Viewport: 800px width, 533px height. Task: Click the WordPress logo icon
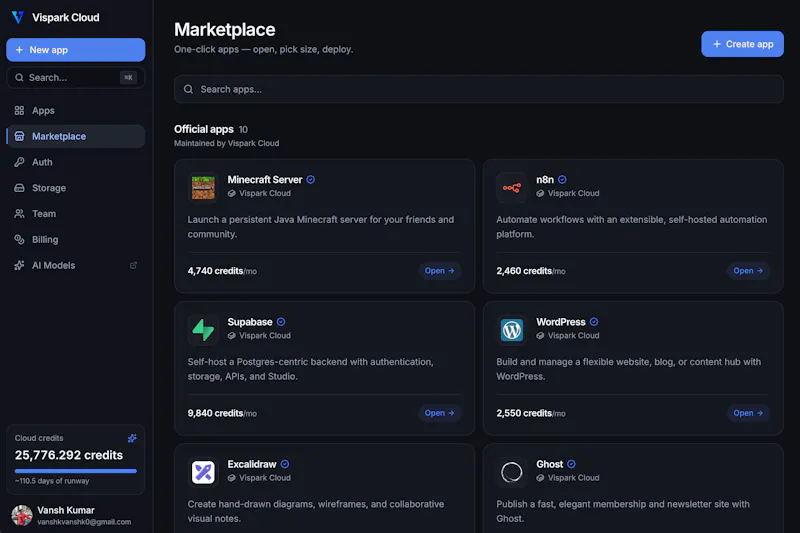tap(511, 329)
